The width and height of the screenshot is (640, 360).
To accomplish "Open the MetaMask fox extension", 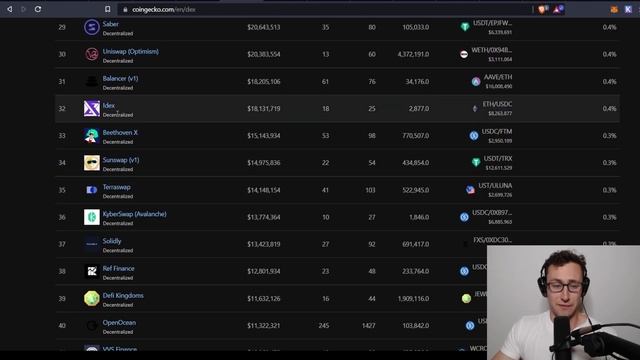I will (614, 9).
